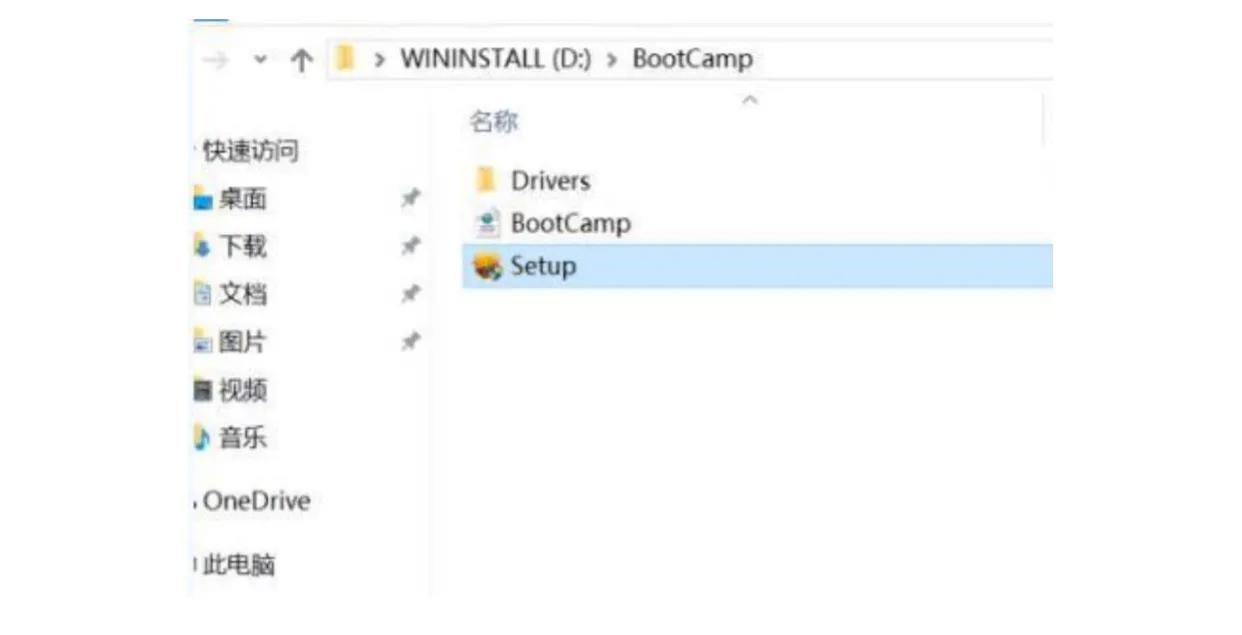The image size is (1242, 635).
Task: Select the Setup file name
Action: pyautogui.click(x=543, y=267)
